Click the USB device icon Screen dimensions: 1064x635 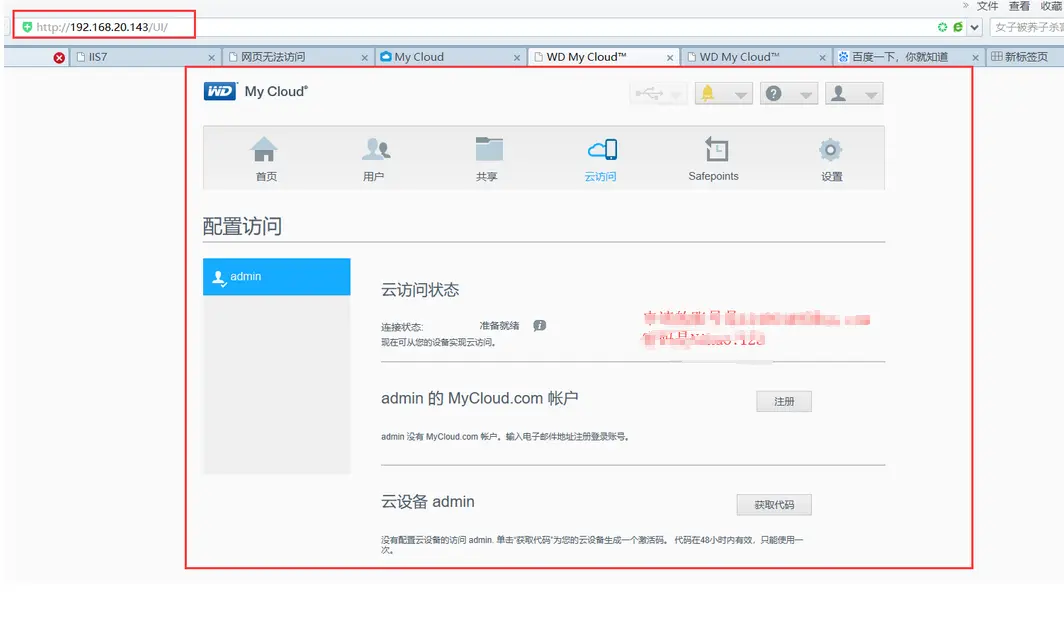pos(649,94)
